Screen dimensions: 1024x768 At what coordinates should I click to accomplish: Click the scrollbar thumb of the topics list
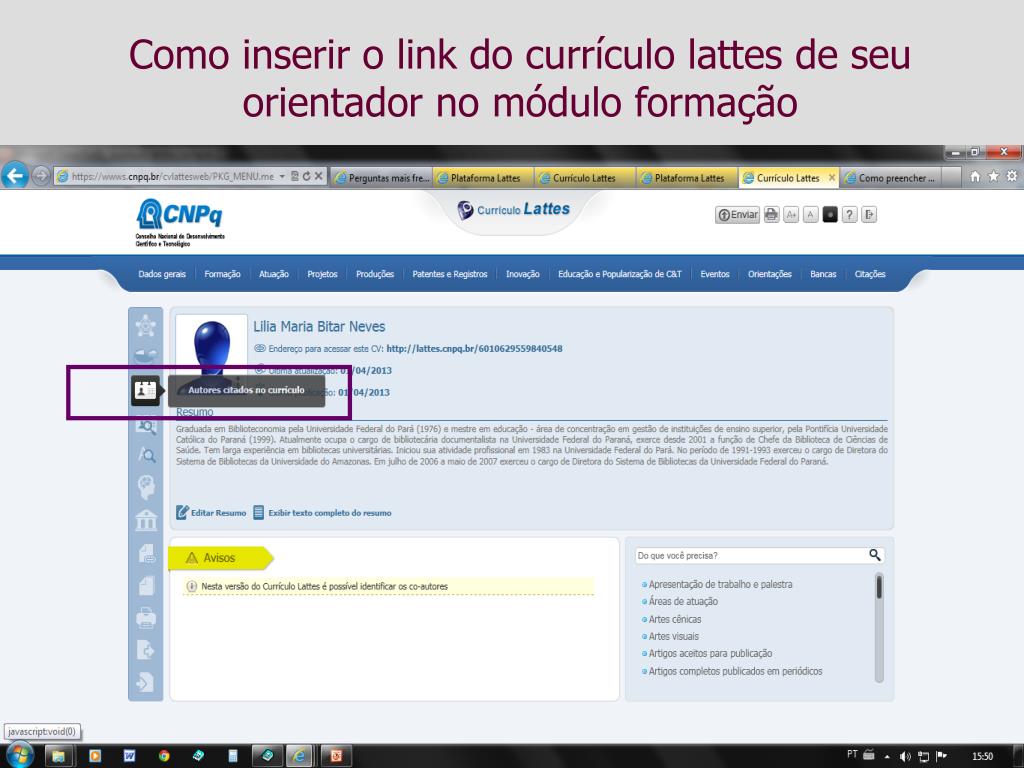[x=879, y=586]
